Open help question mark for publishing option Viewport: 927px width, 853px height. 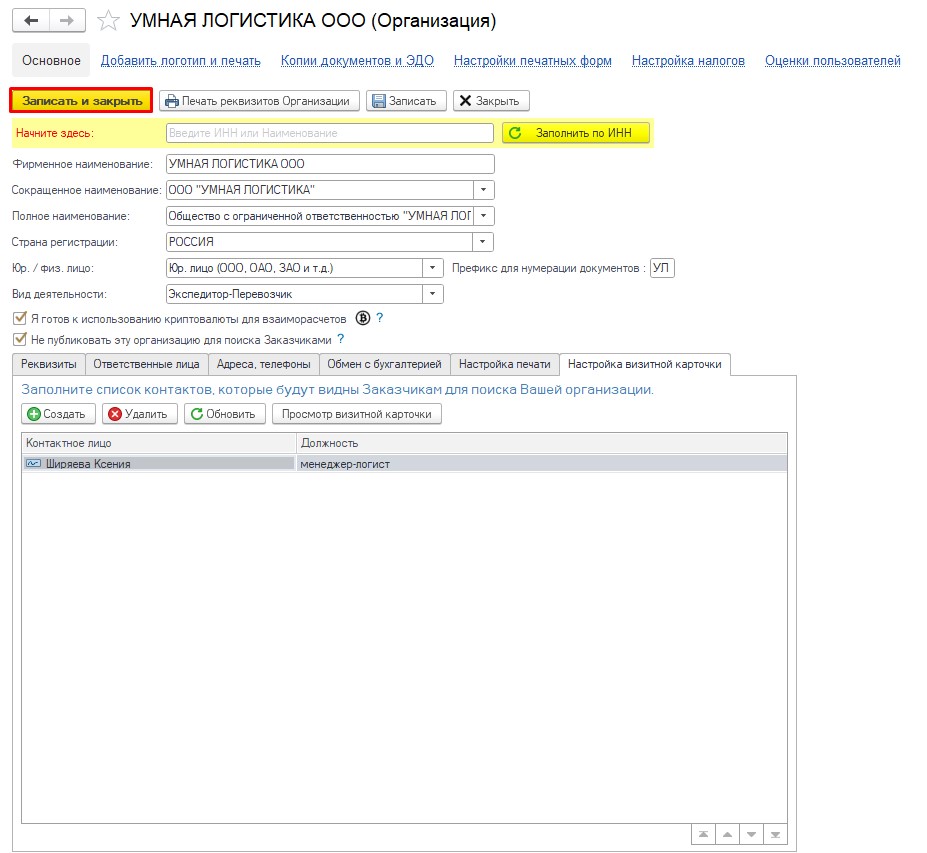[341, 339]
